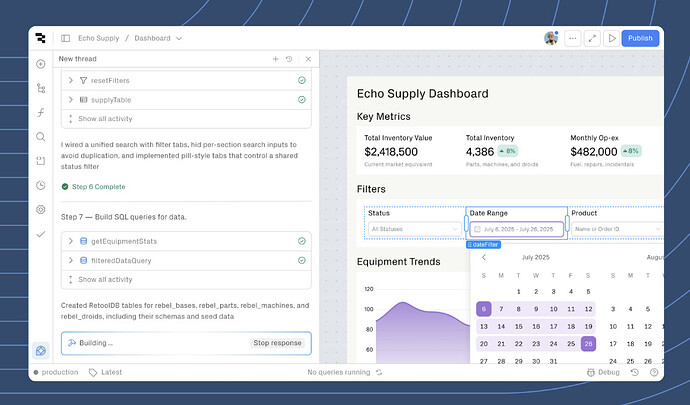Start a new thread with plus icon
The image size is (690, 405).
tap(275, 59)
